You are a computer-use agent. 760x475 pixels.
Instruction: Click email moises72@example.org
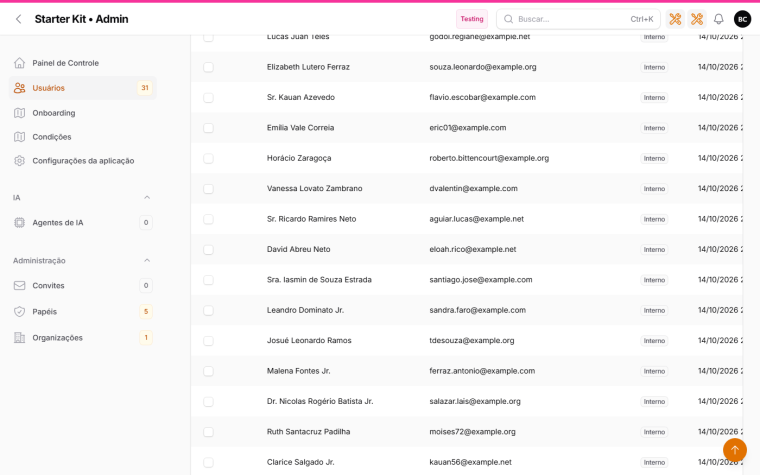coord(473,432)
